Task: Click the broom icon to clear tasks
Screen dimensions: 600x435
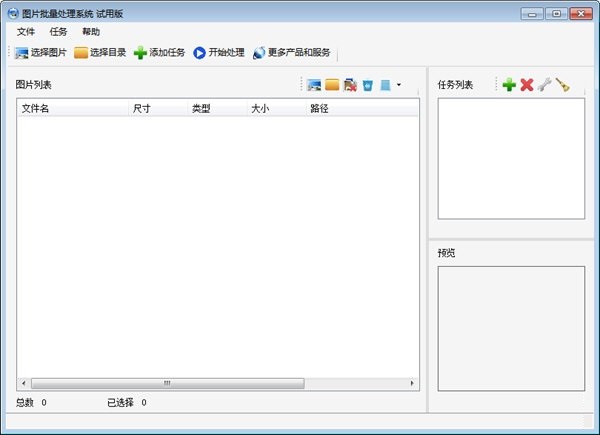Action: click(562, 85)
